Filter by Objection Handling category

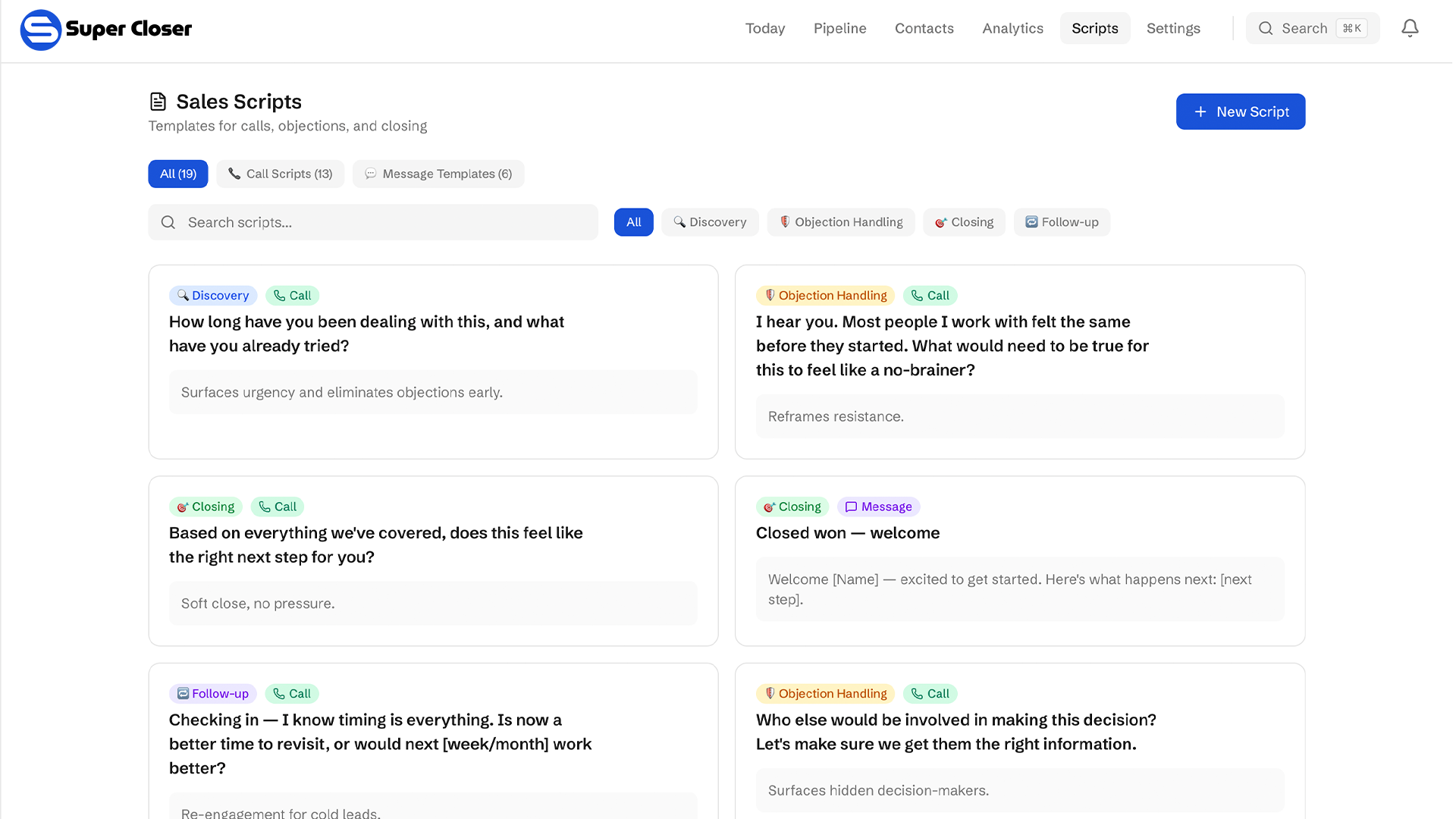click(x=841, y=222)
